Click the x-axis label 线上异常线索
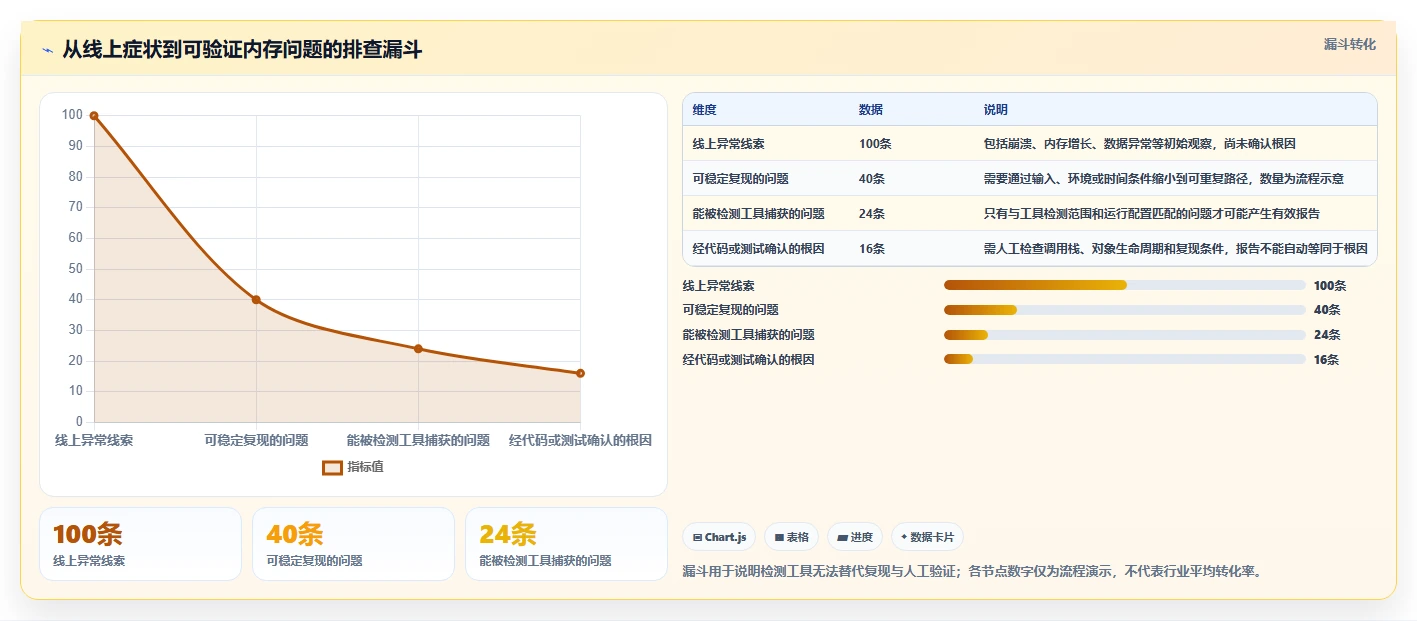 click(x=94, y=440)
